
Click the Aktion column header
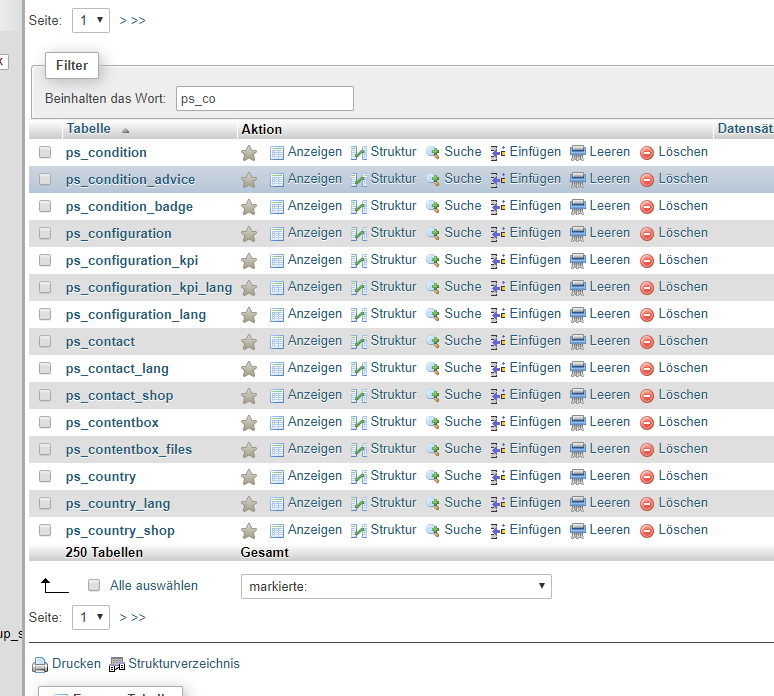click(261, 129)
